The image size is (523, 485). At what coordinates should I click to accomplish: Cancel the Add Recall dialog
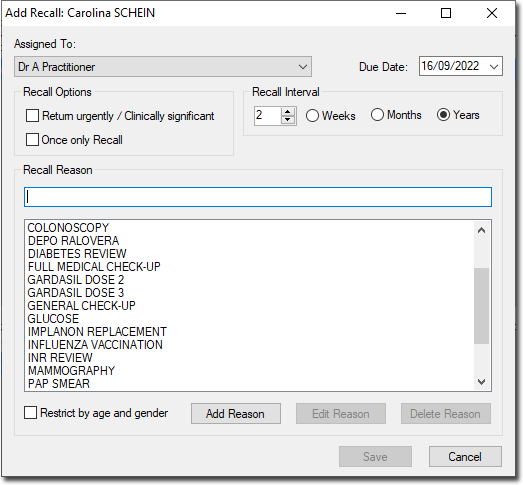coord(465,457)
